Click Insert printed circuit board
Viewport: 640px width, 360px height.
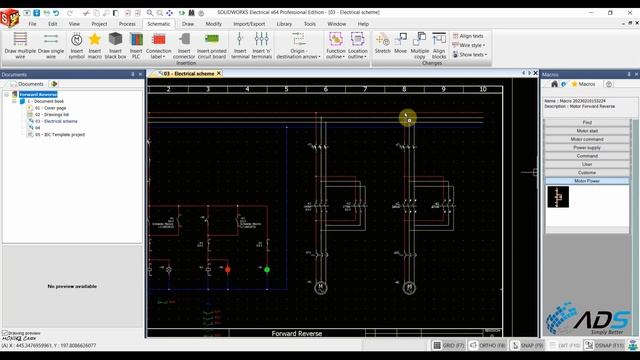pos(211,45)
